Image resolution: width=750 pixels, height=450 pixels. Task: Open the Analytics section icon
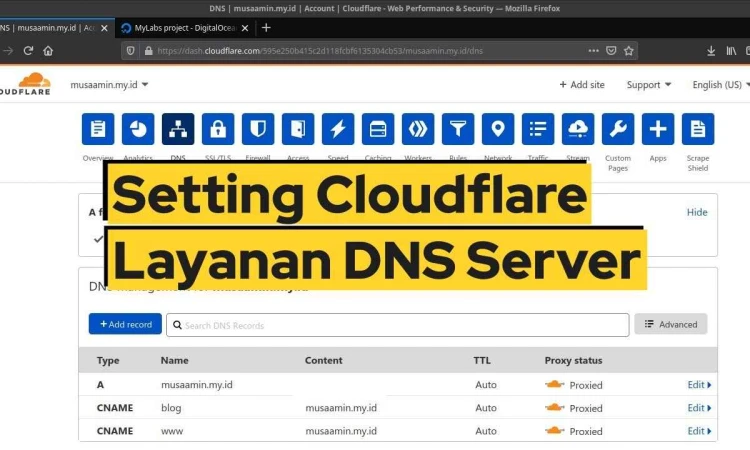138,129
